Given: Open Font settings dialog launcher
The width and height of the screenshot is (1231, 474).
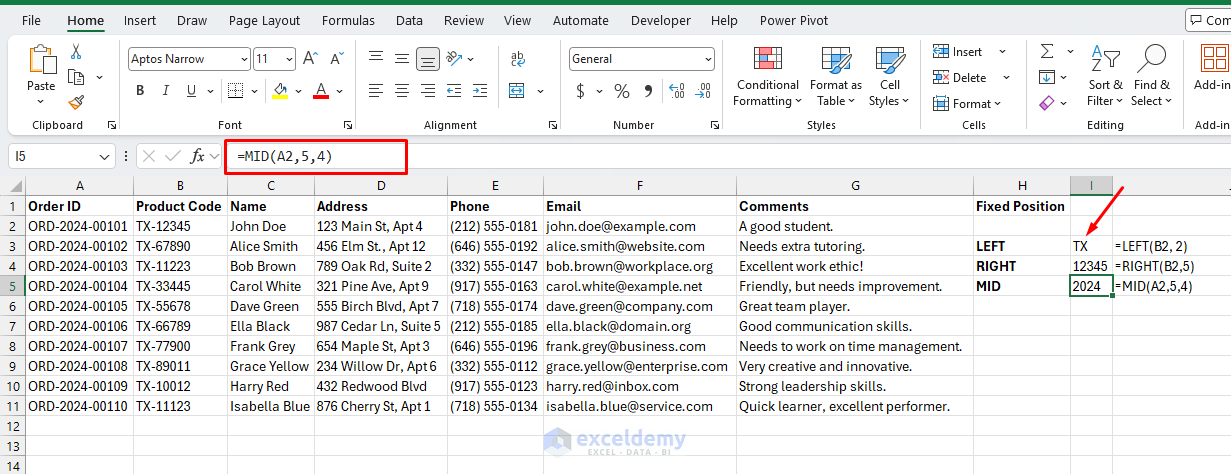Looking at the screenshot, I should (347, 125).
